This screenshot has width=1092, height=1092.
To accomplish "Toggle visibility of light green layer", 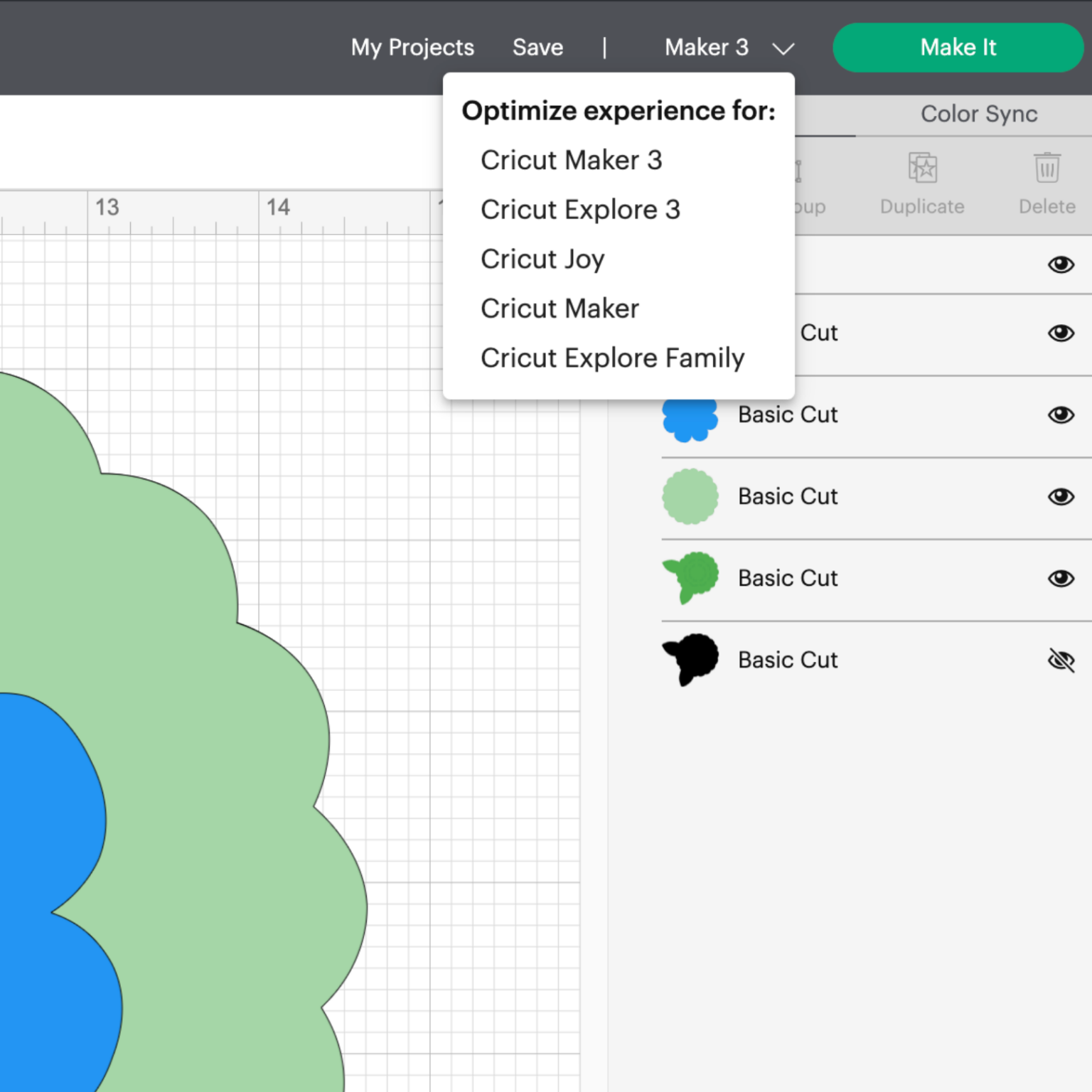I will coord(1061,496).
